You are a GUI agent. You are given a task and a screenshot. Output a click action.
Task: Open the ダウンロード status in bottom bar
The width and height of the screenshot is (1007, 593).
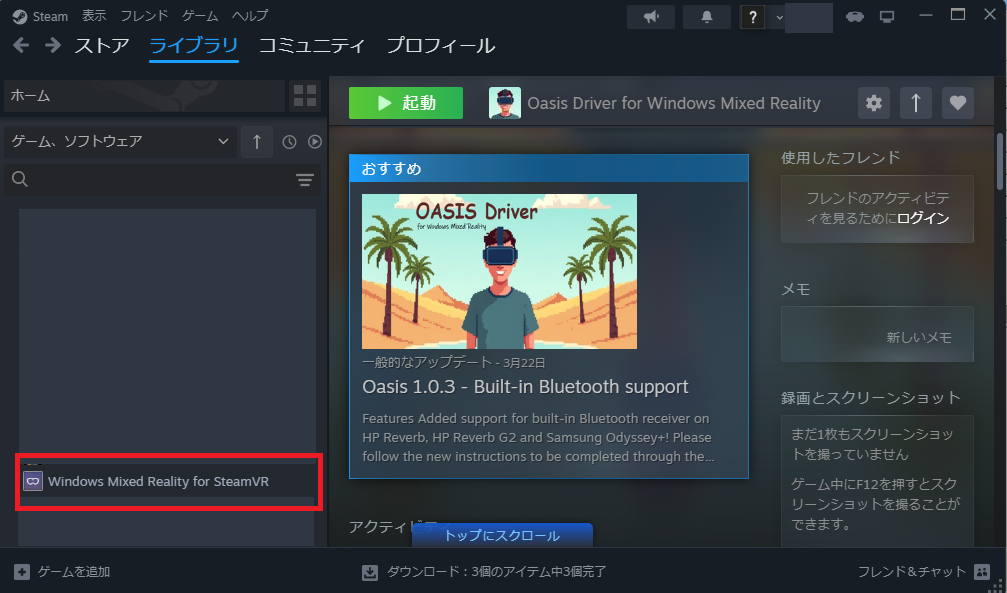[x=496, y=571]
